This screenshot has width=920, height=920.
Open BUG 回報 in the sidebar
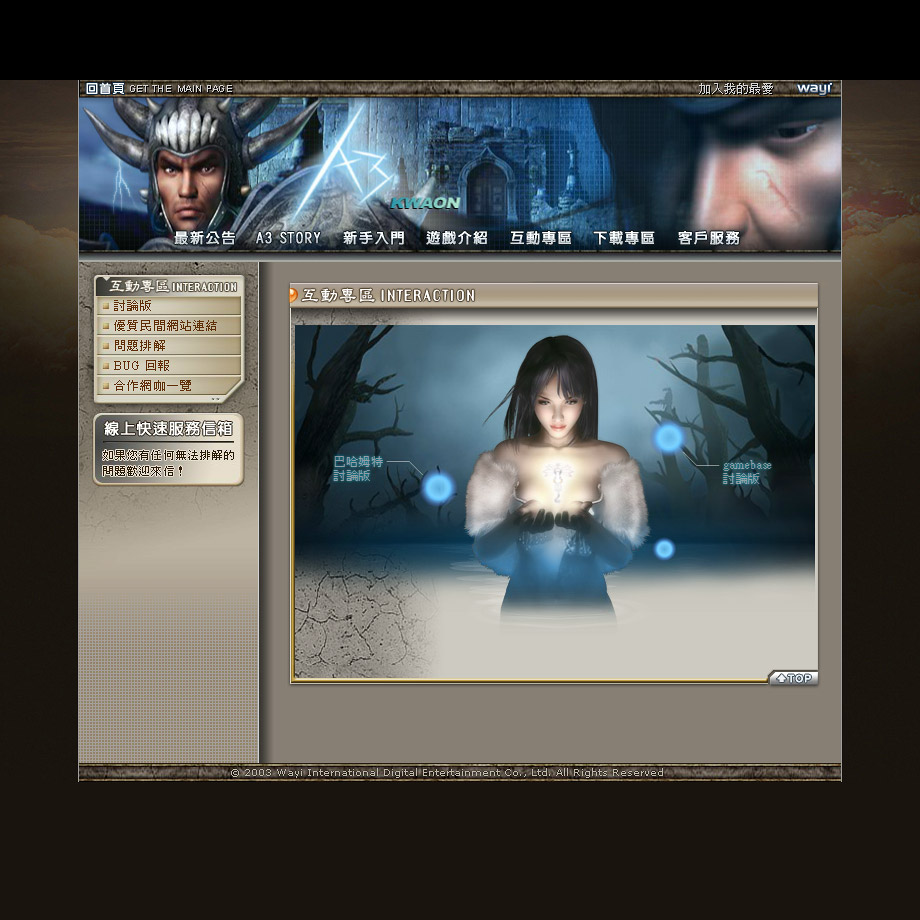[168, 366]
